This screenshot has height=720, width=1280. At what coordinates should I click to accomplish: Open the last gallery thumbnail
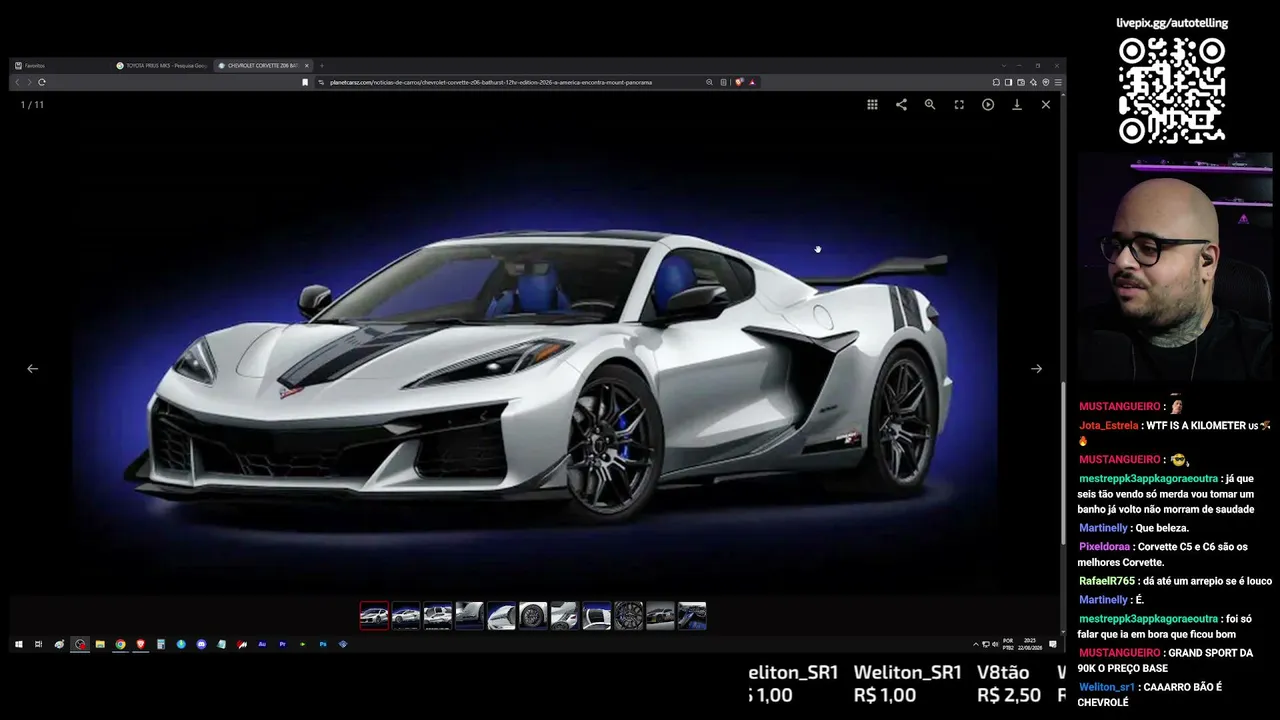pyautogui.click(x=692, y=616)
